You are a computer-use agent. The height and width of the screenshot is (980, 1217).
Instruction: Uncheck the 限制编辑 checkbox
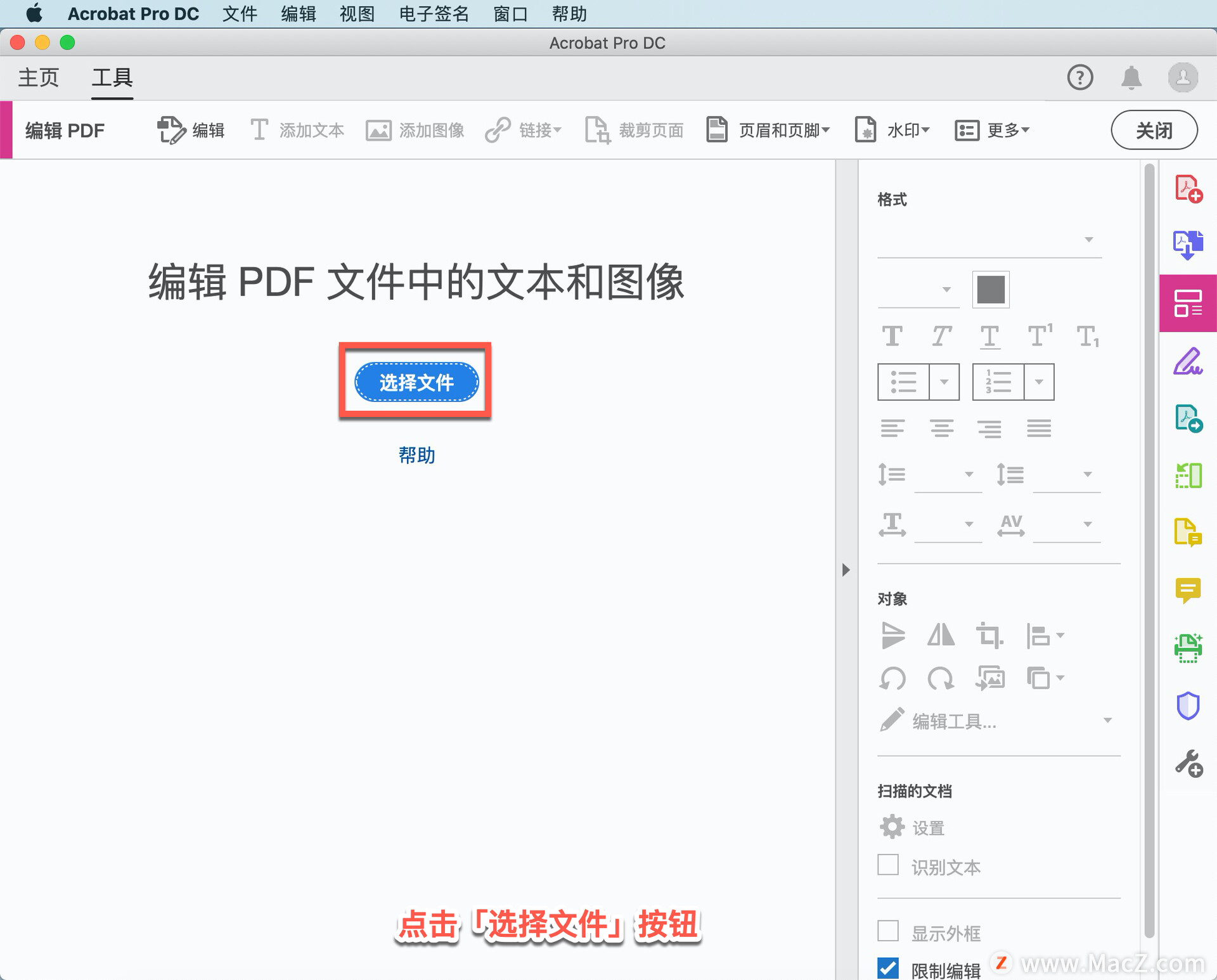887,968
